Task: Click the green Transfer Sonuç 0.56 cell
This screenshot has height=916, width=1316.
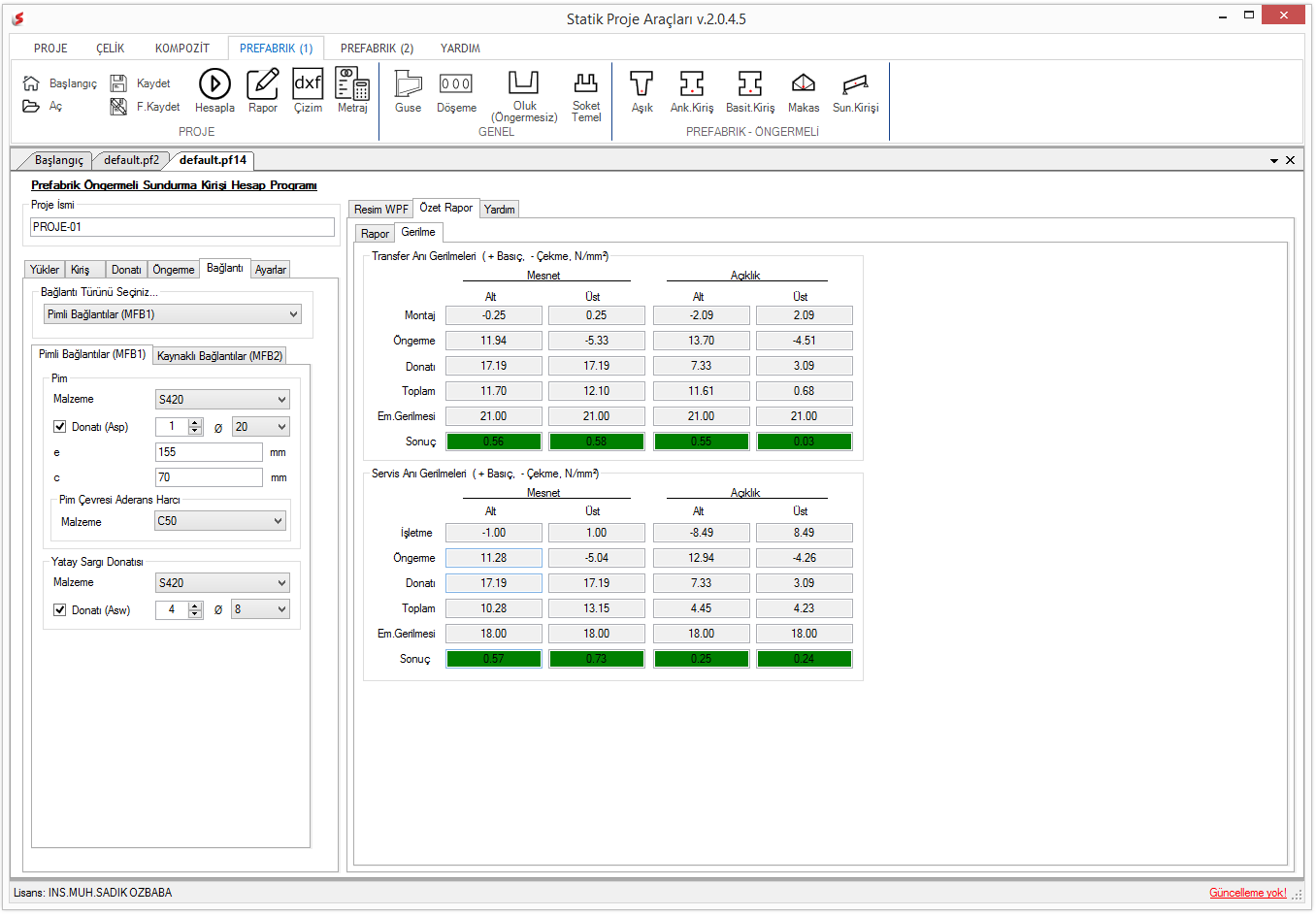Action: pos(494,442)
